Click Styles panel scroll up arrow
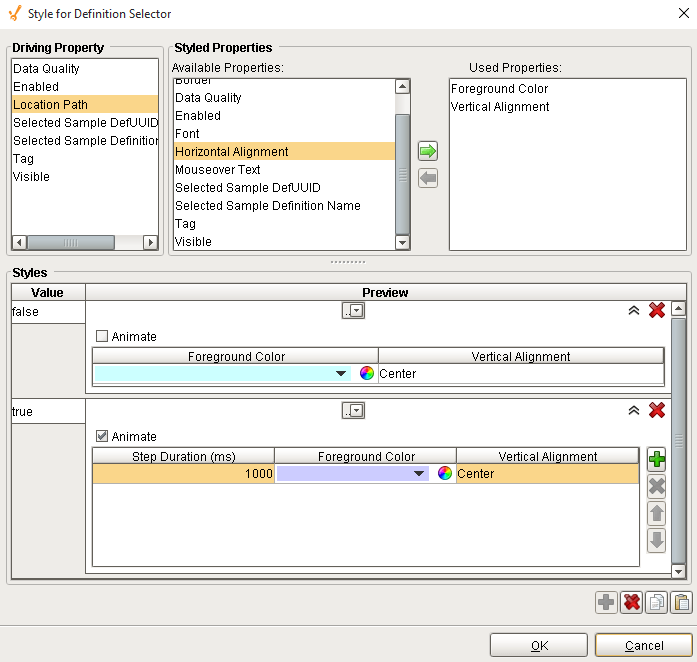Screen dimensions: 697x662 678,309
